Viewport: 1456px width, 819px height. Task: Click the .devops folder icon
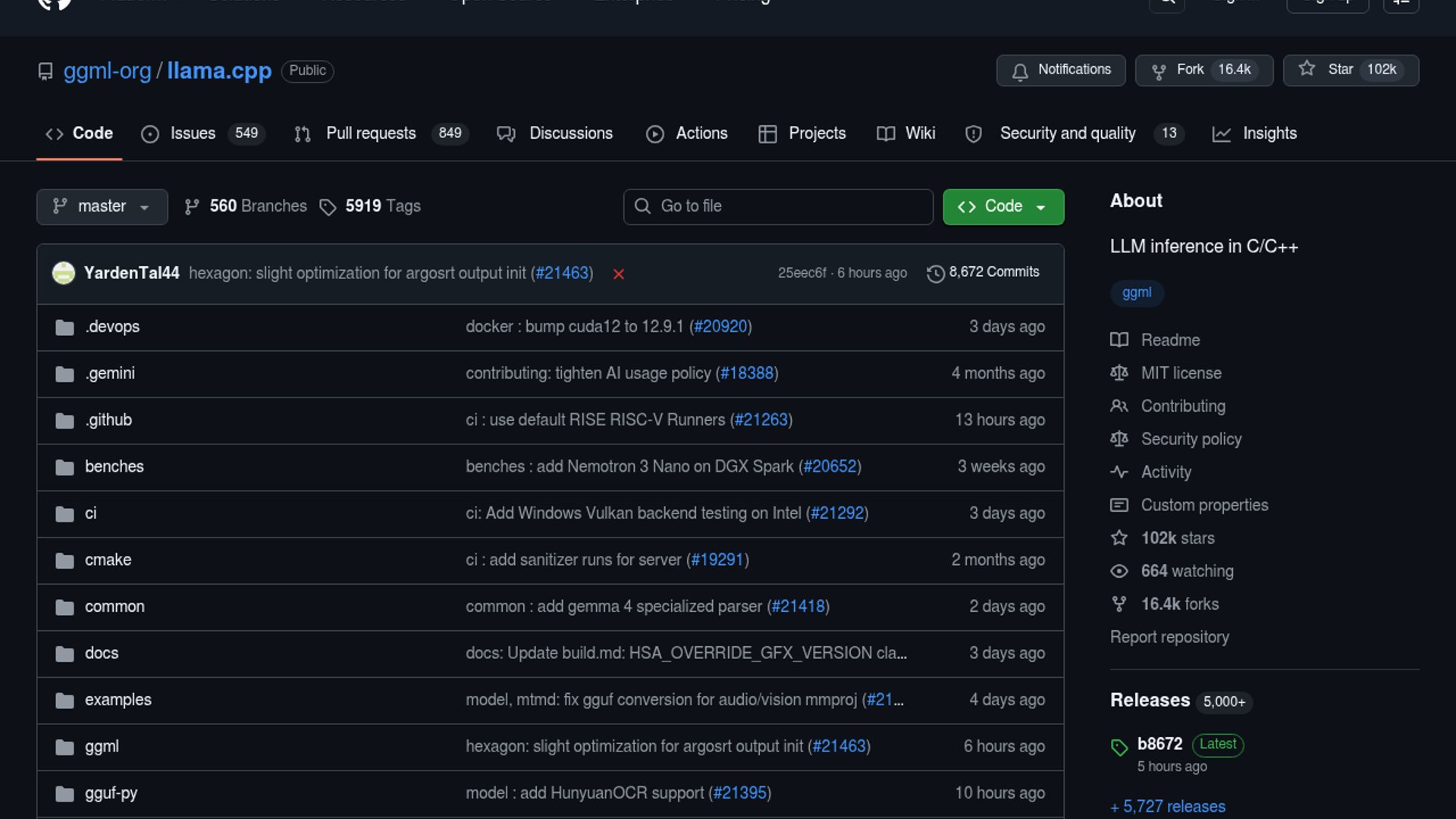click(64, 327)
